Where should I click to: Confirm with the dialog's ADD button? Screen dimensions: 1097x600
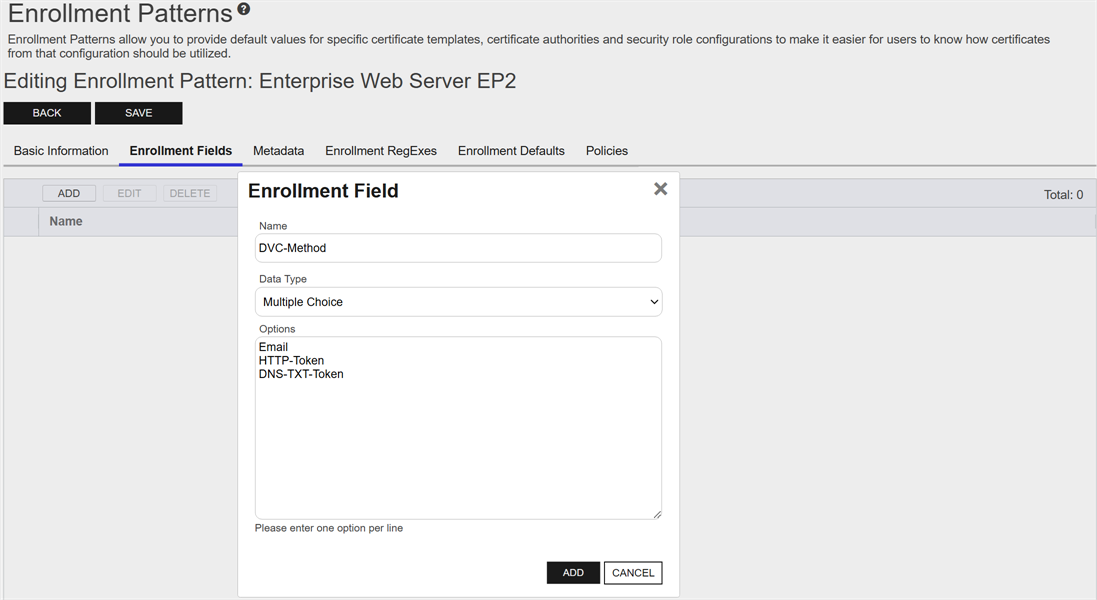coord(573,573)
